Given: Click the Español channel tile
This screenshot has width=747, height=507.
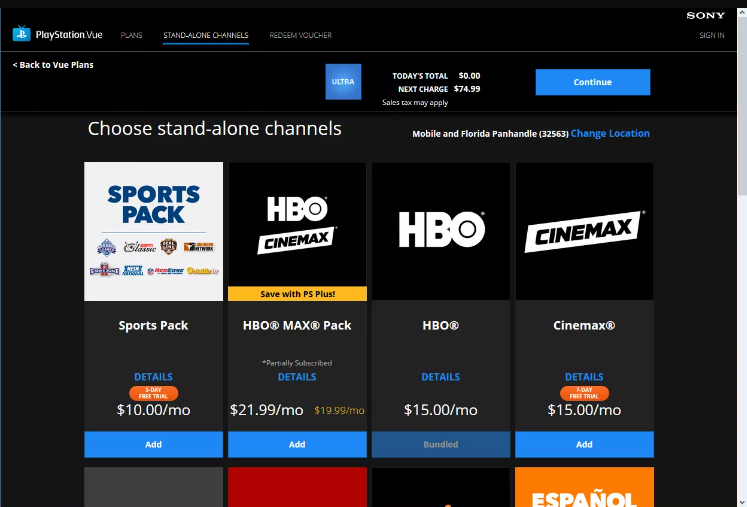Looking at the screenshot, I should click(584, 488).
